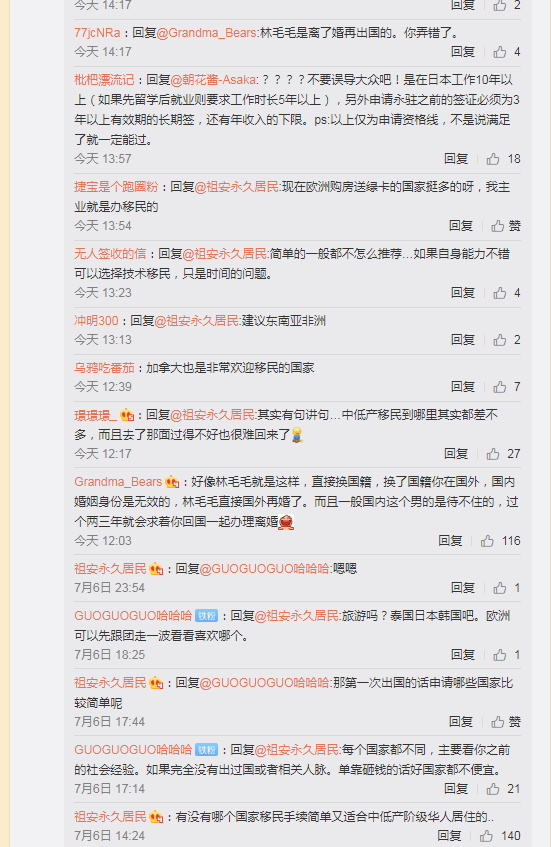Click thumbs-up on comment with 140 likes
Image resolution: width=551 pixels, height=847 pixels.
coord(486,836)
